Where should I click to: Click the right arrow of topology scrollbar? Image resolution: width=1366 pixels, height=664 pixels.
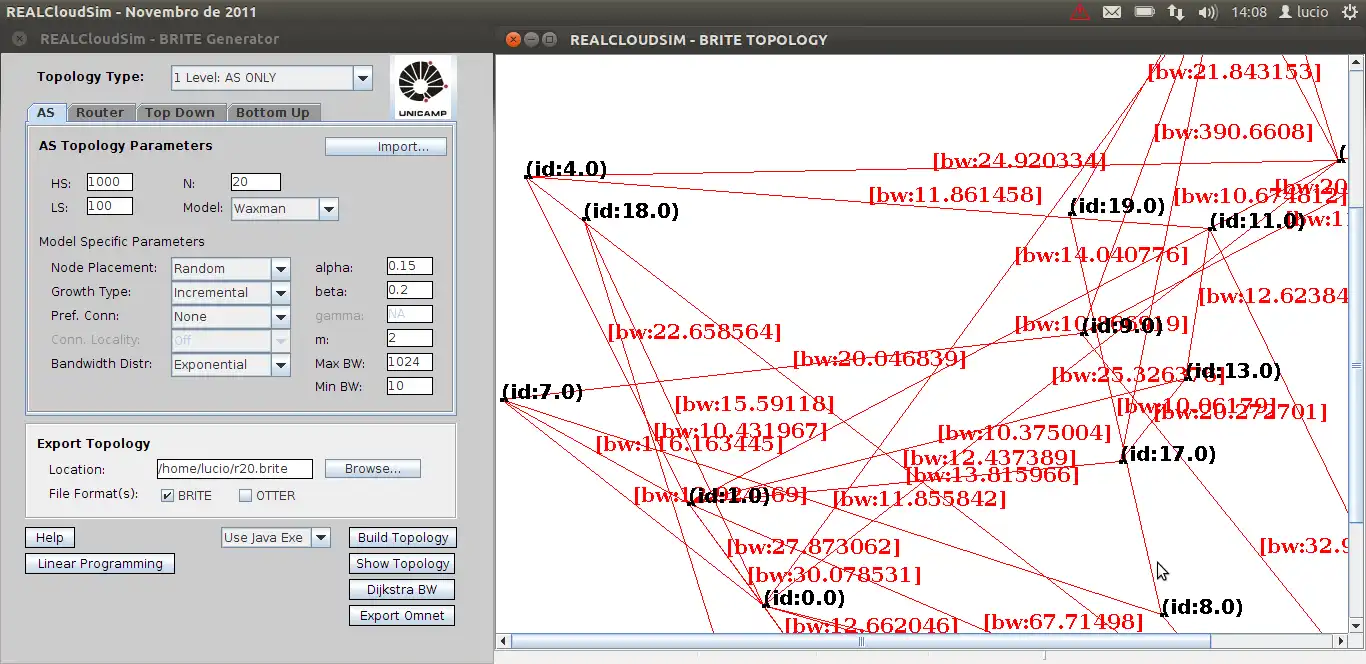click(1340, 641)
